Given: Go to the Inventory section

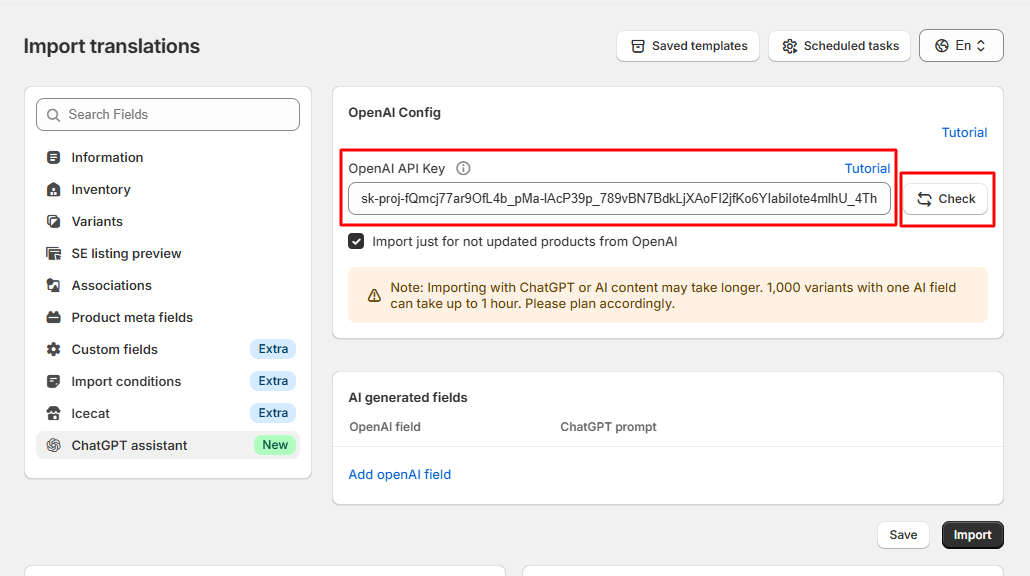Looking at the screenshot, I should pos(168,190).
